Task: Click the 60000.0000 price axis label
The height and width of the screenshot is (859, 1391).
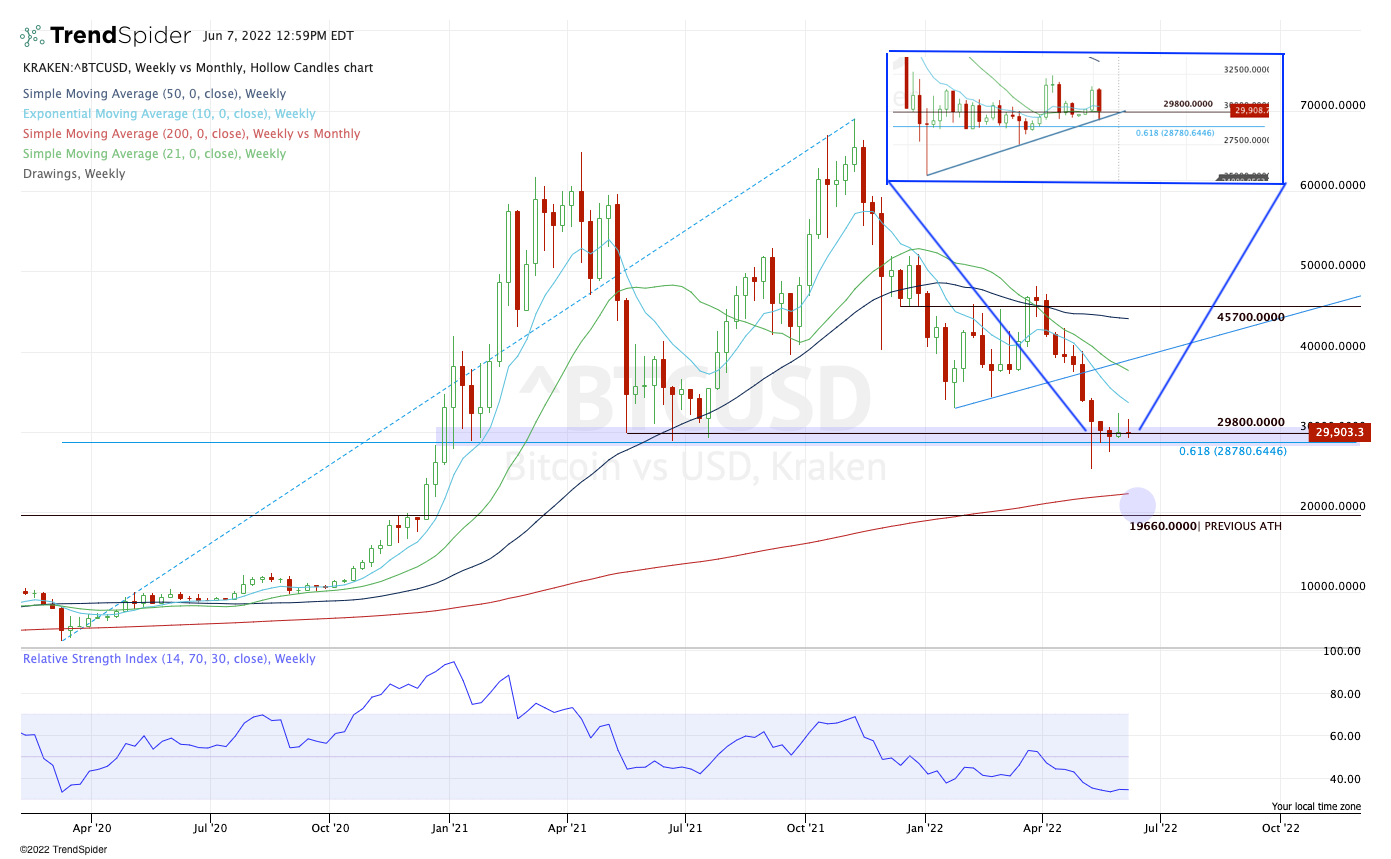Action: (1331, 185)
